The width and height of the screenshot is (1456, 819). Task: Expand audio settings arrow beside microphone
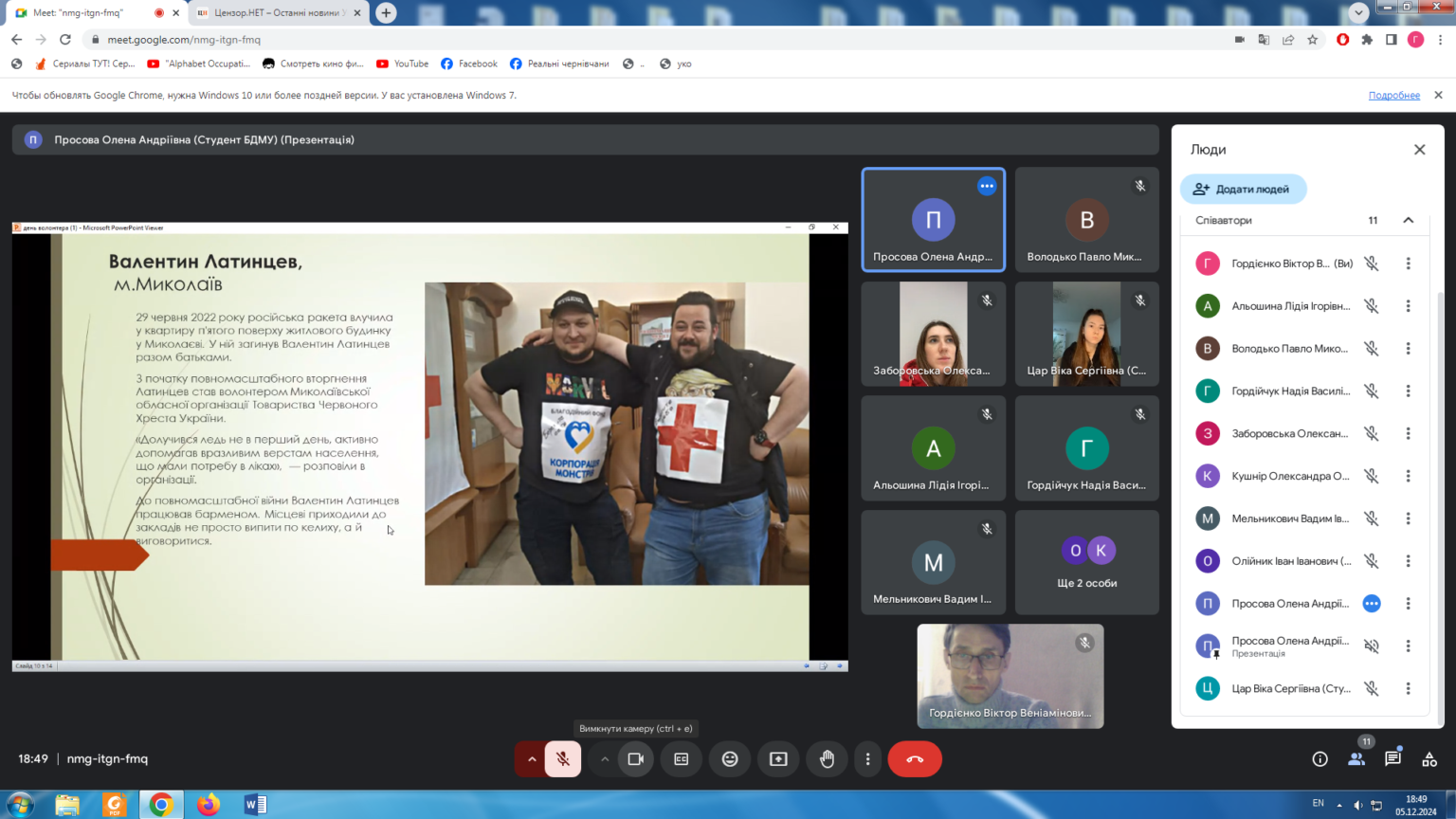532,759
